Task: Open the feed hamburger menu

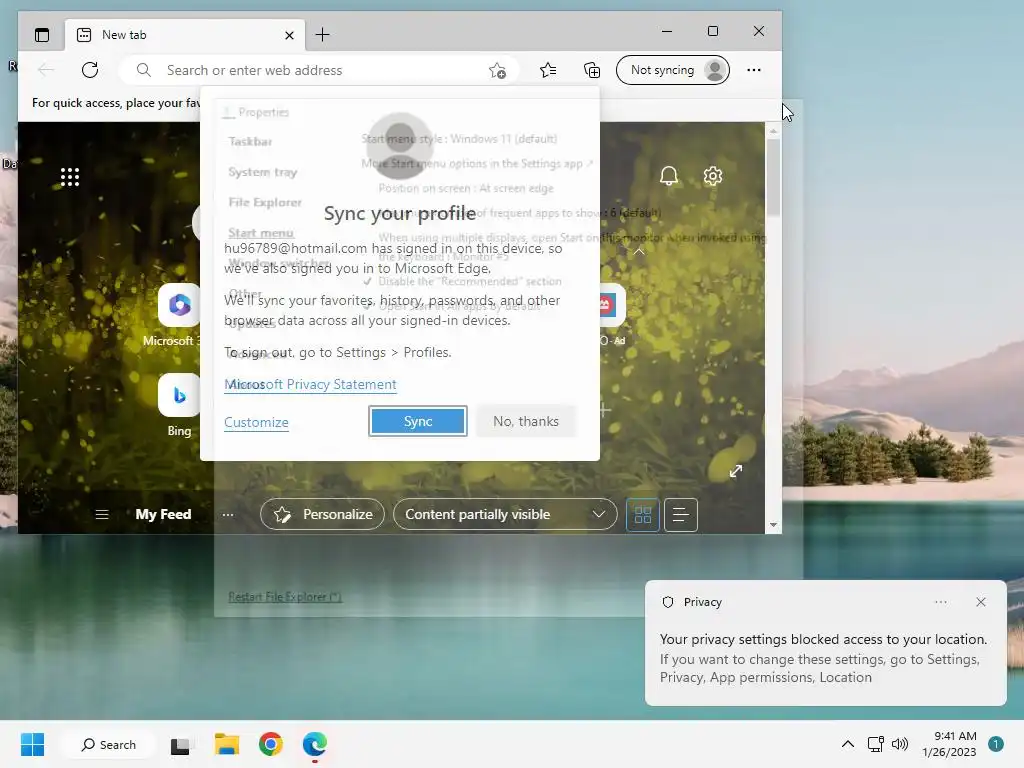Action: point(102,515)
